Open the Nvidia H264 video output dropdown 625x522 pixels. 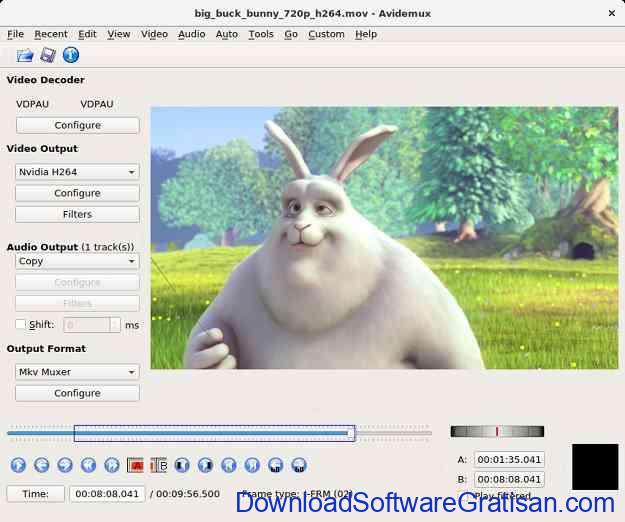77,172
